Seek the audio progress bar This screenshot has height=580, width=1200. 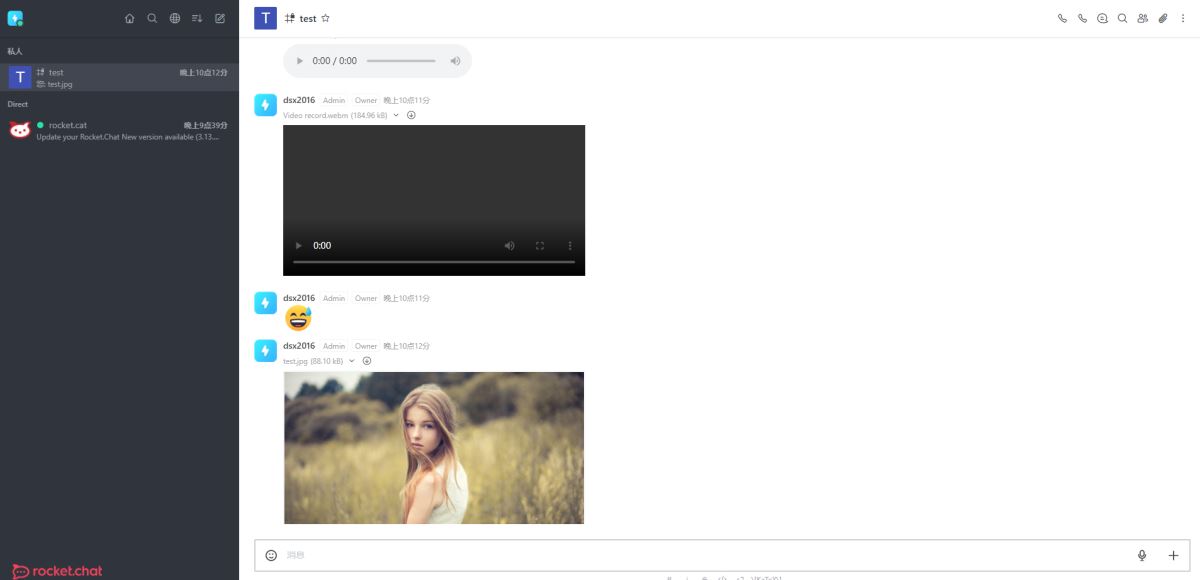(x=401, y=61)
